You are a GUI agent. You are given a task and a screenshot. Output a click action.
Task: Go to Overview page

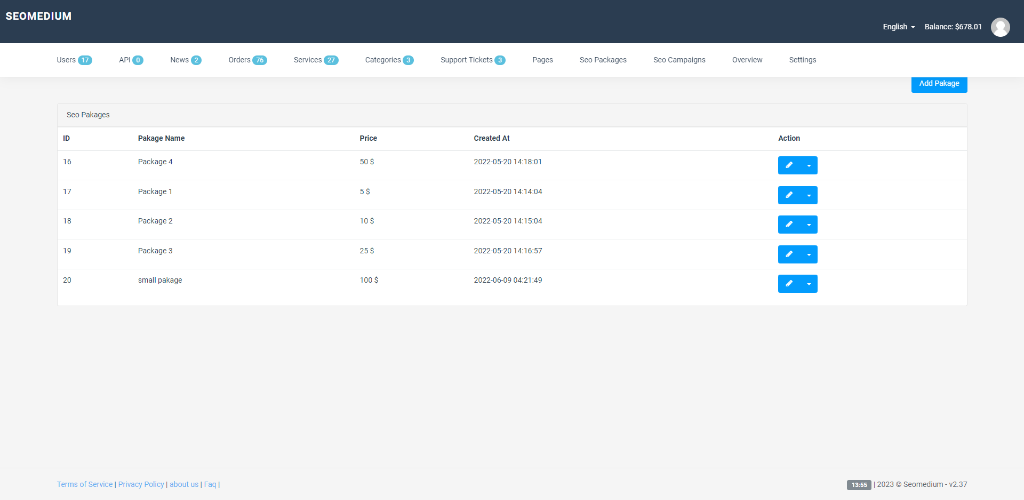tap(747, 60)
